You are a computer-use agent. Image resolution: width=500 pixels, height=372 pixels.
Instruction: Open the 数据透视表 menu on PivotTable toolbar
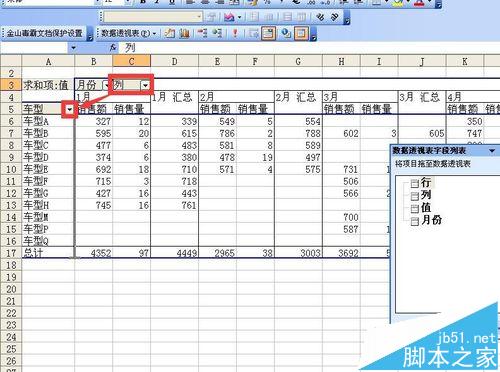(x=129, y=33)
